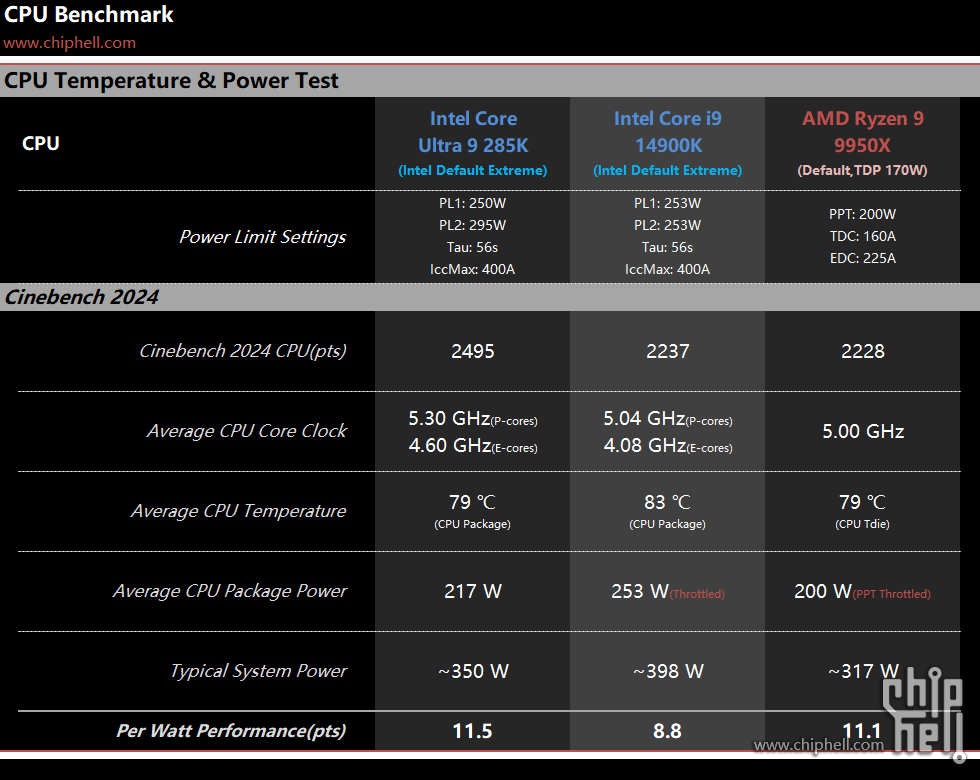The height and width of the screenshot is (780, 980).
Task: Click the "CPU" row label
Action: [x=41, y=143]
